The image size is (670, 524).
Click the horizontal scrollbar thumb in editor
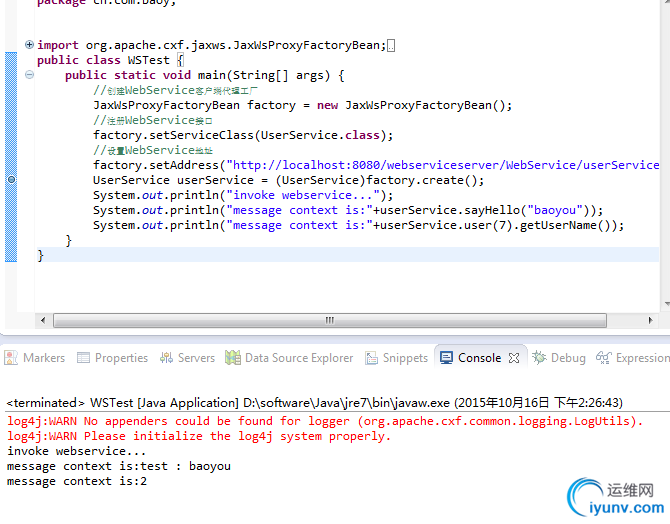pos(329,320)
